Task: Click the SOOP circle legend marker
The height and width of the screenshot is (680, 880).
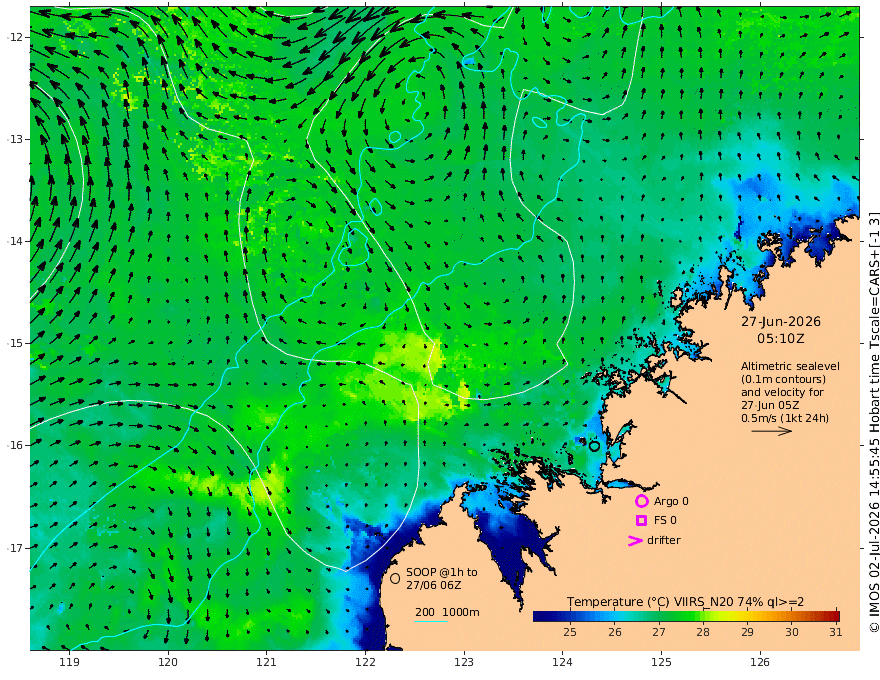Action: tap(395, 578)
